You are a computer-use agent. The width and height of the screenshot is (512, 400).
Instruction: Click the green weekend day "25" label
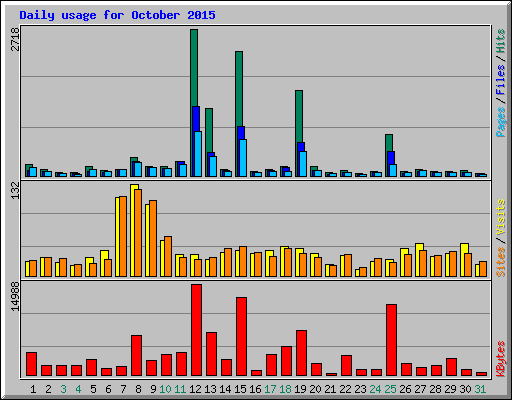[x=390, y=389]
